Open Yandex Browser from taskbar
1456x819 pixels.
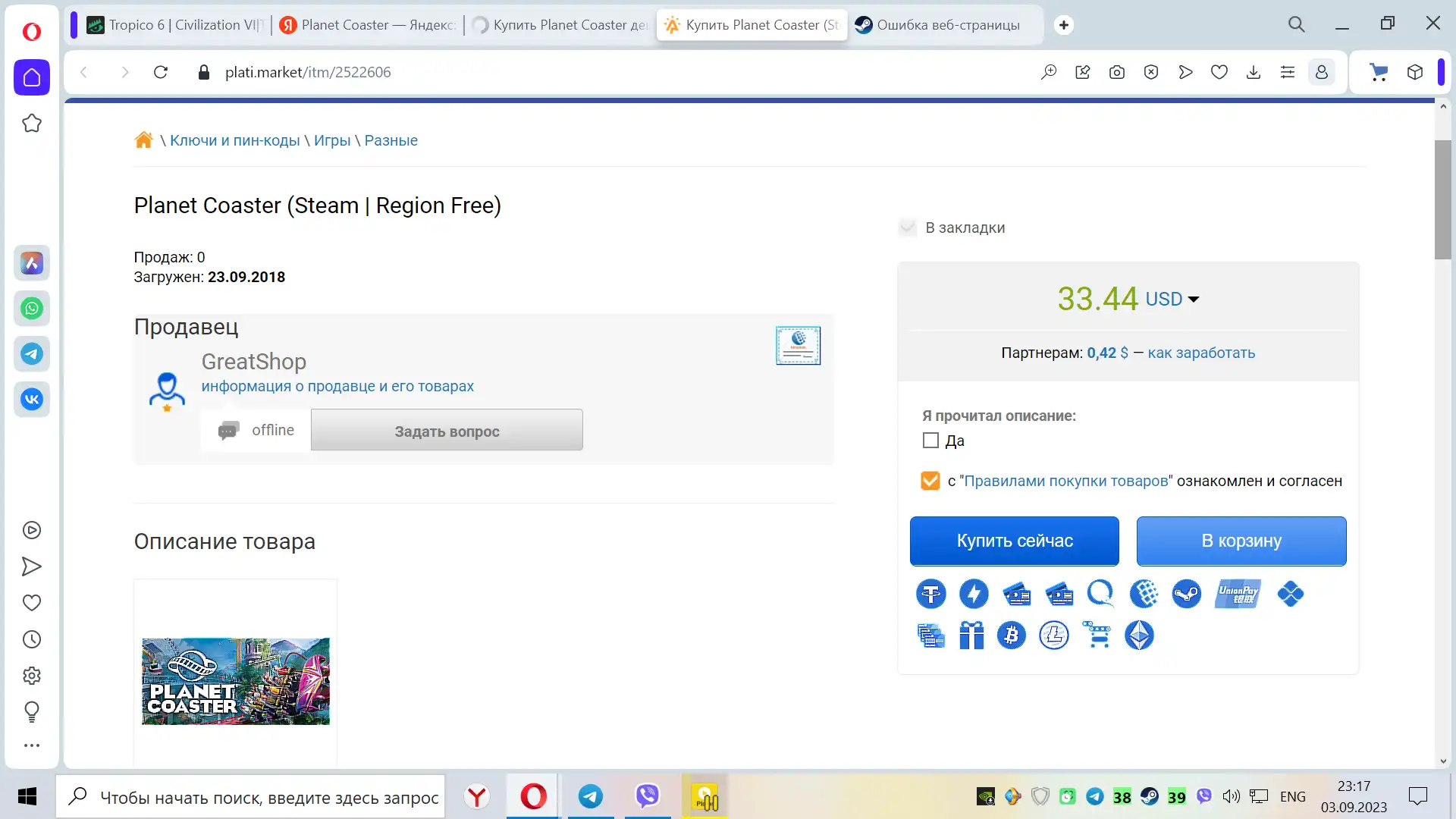pos(477,796)
